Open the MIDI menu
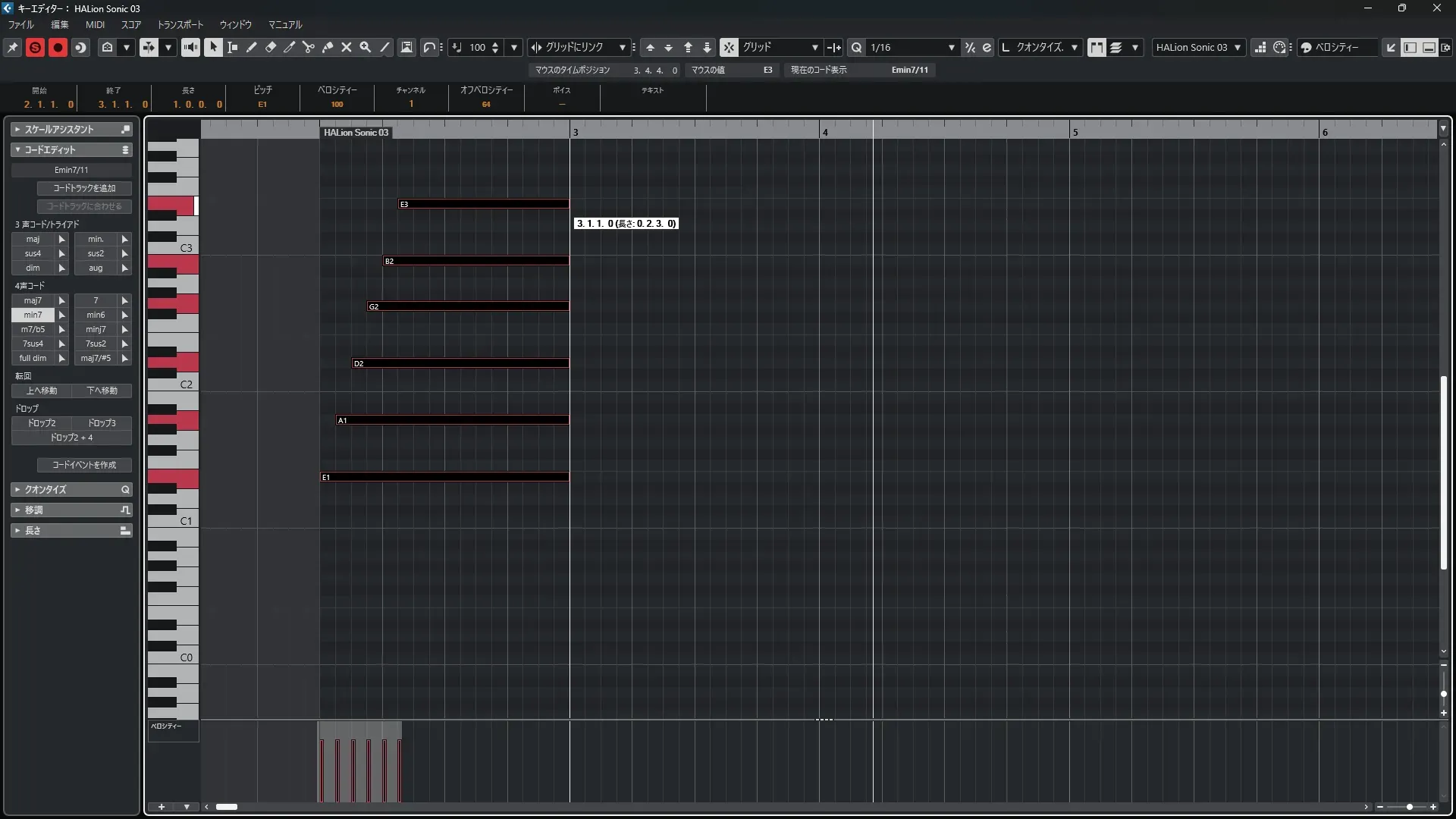Image resolution: width=1456 pixels, height=819 pixels. (95, 24)
